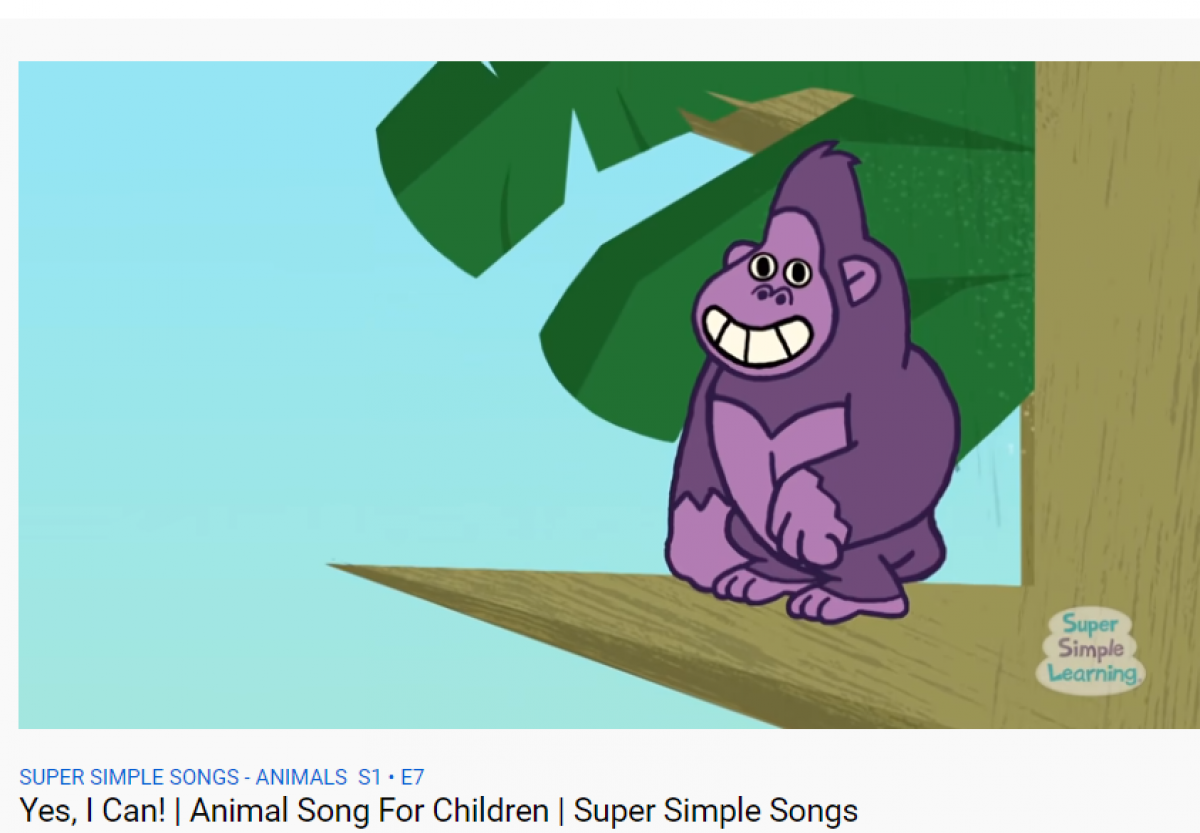Click the gorilla's eyes in the video

pos(781,269)
